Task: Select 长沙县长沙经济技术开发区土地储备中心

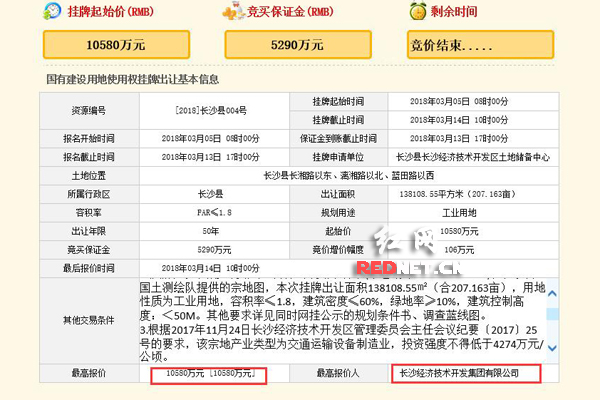Action: (x=473, y=157)
